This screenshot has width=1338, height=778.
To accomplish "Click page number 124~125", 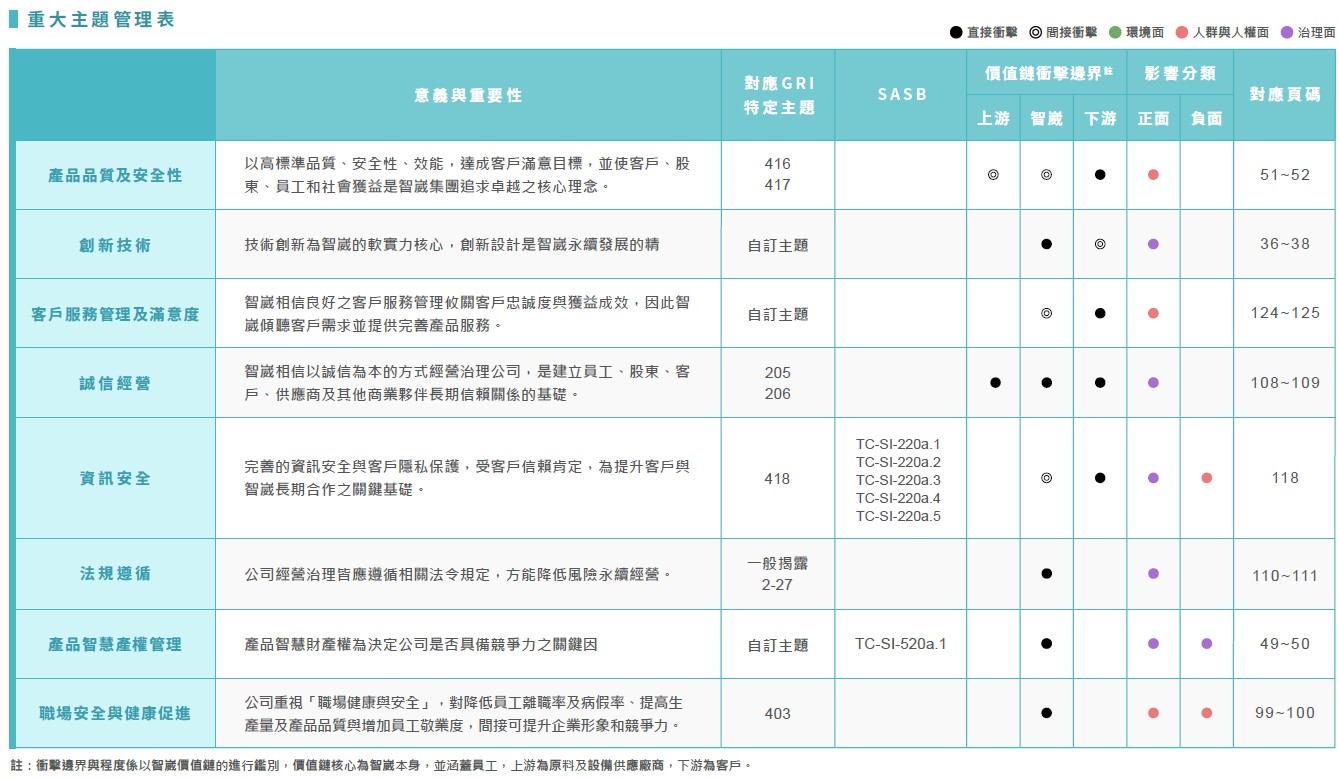I will click(x=1285, y=313).
